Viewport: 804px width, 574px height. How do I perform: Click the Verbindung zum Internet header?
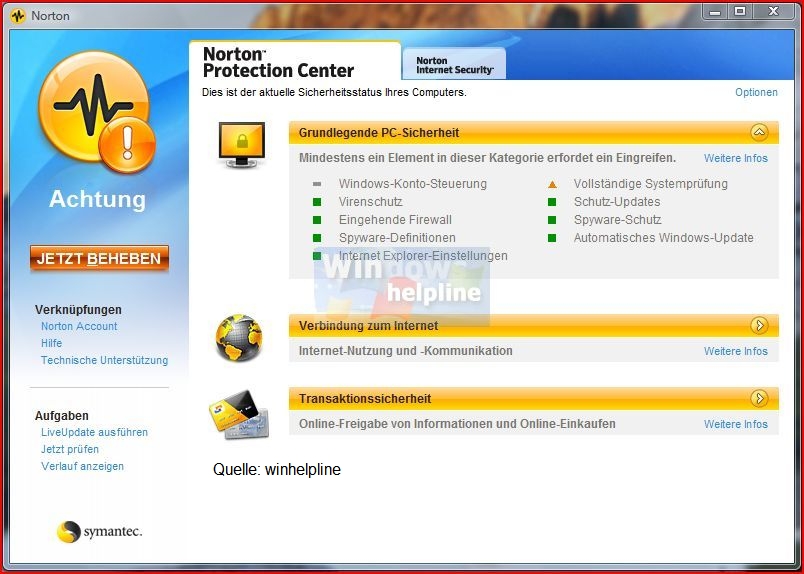pyautogui.click(x=534, y=326)
